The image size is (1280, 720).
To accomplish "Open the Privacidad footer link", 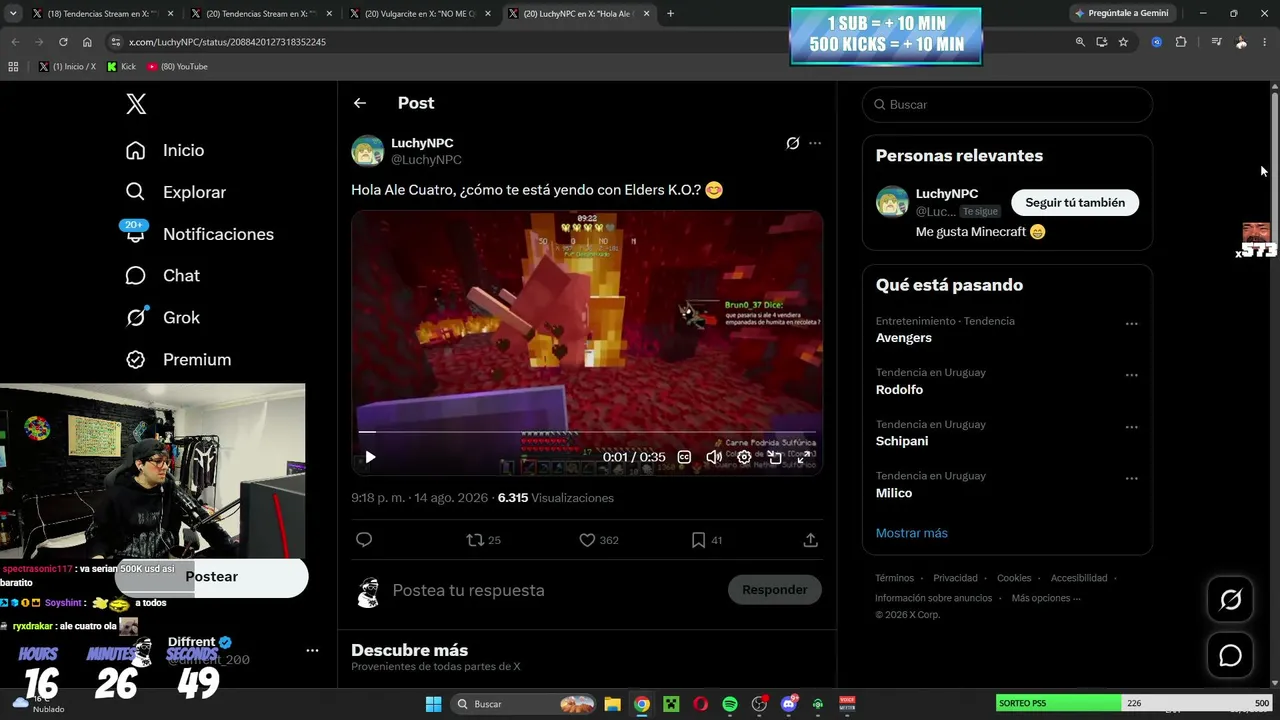I will pos(955,578).
